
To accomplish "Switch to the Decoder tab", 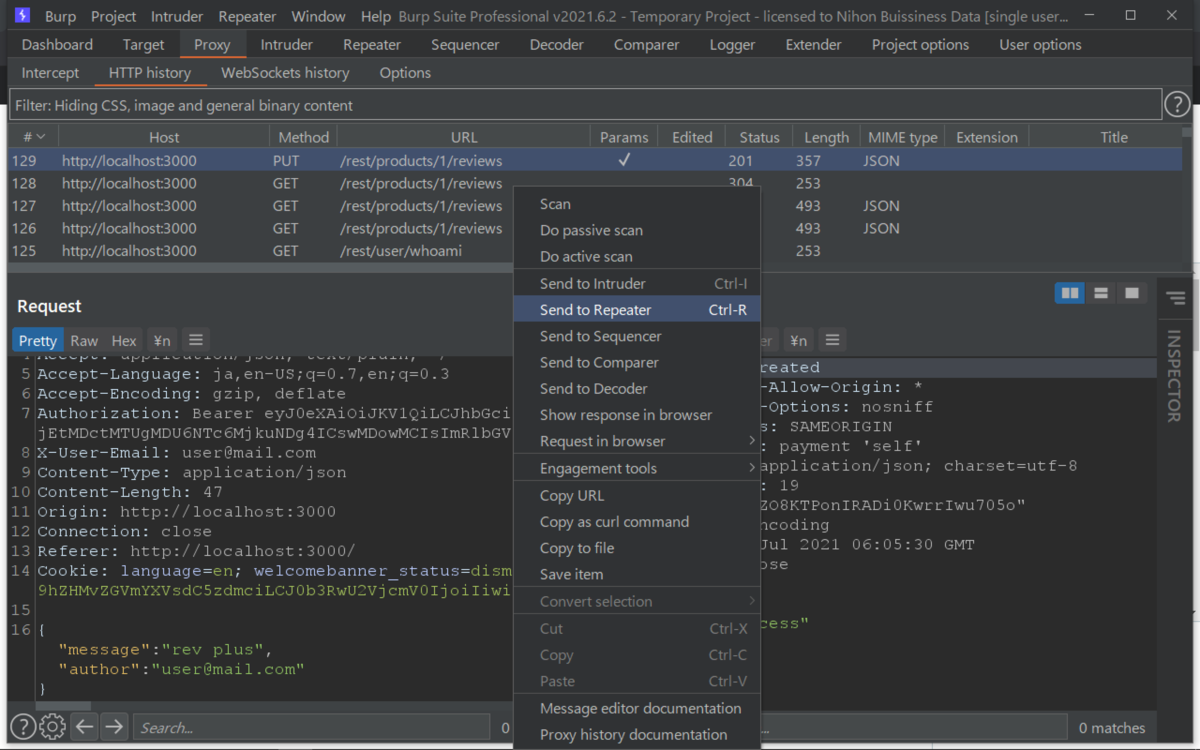I will pyautogui.click(x=557, y=44).
